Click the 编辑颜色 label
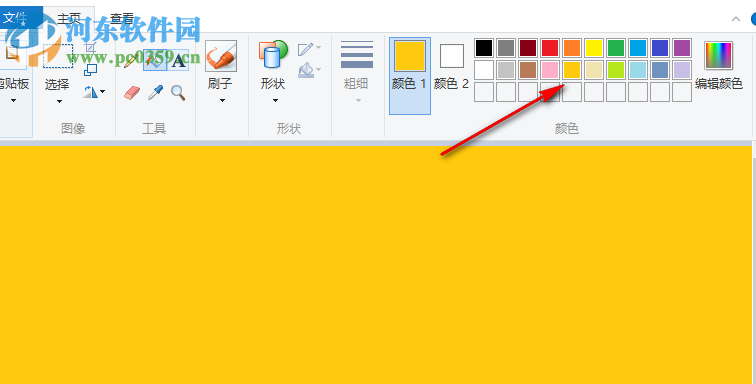 point(718,84)
